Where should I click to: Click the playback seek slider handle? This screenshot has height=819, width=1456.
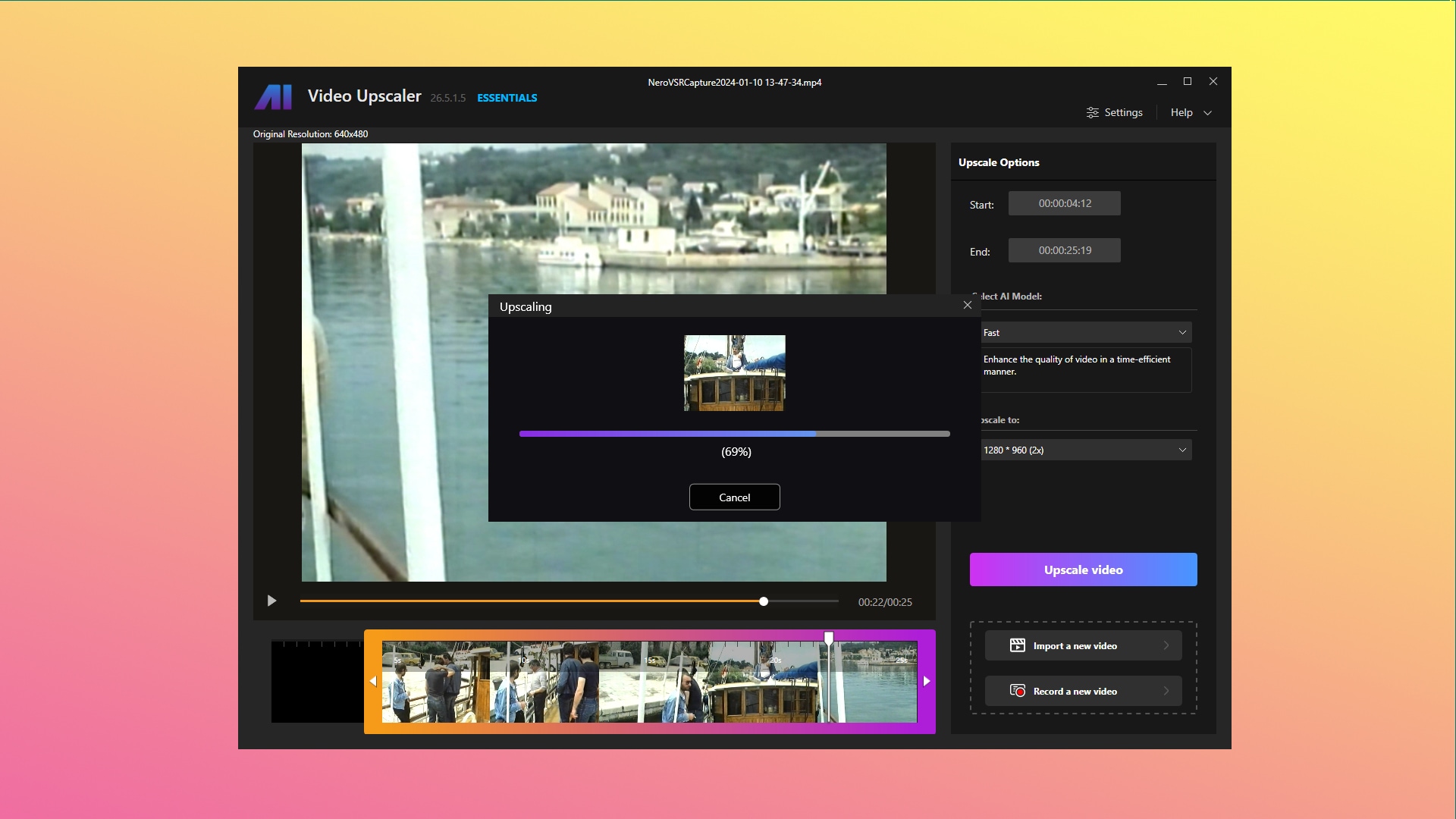[764, 601]
